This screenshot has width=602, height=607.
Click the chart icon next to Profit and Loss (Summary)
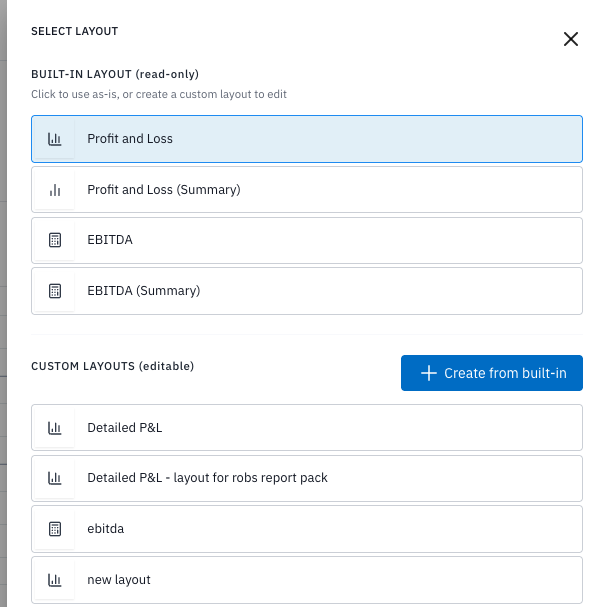pos(55,190)
